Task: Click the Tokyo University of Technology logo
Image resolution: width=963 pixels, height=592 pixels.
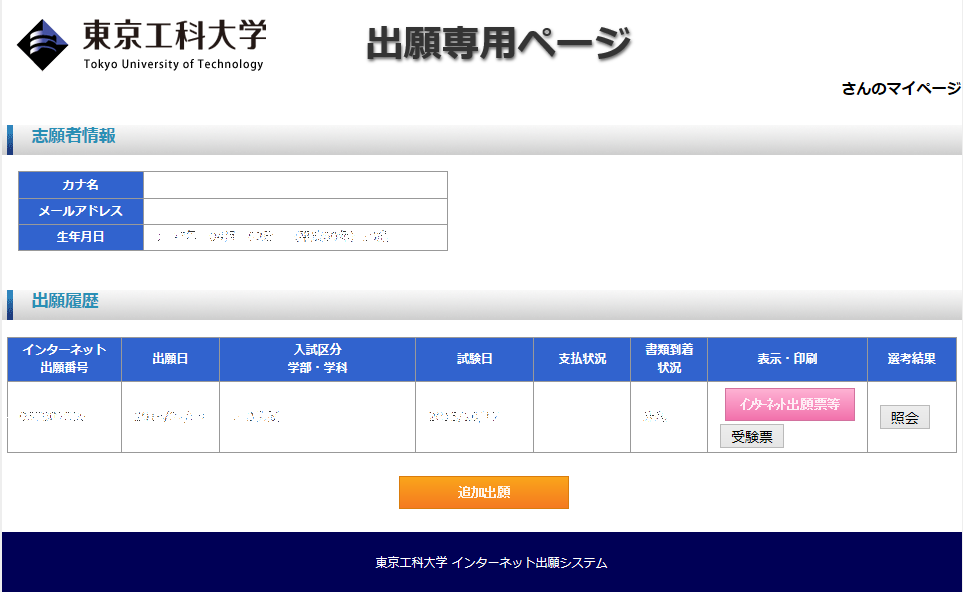Action: coord(142,44)
